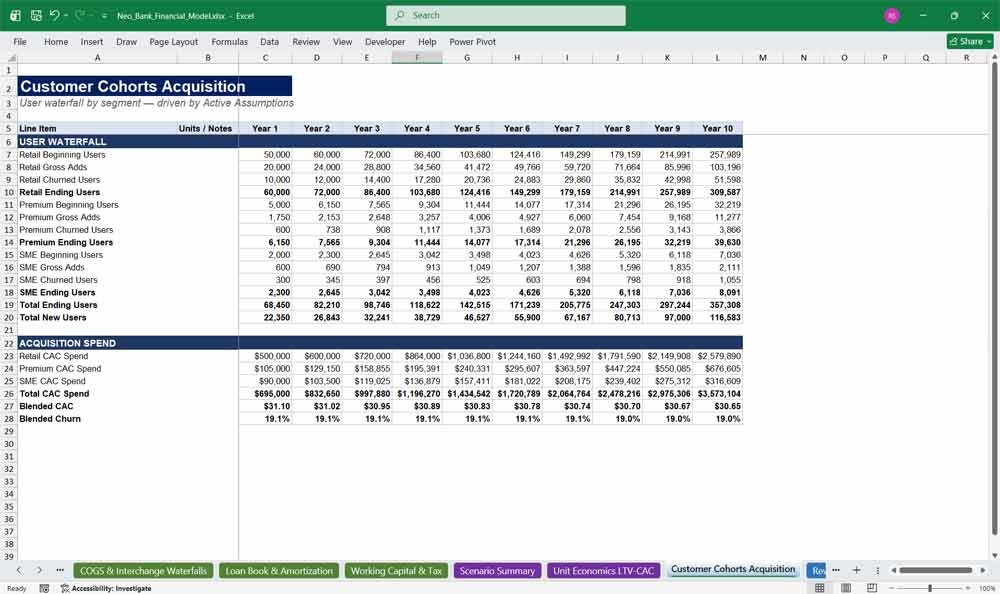This screenshot has width=1000, height=594.
Task: Open Undo history dropdown arrow
Action: (66, 15)
